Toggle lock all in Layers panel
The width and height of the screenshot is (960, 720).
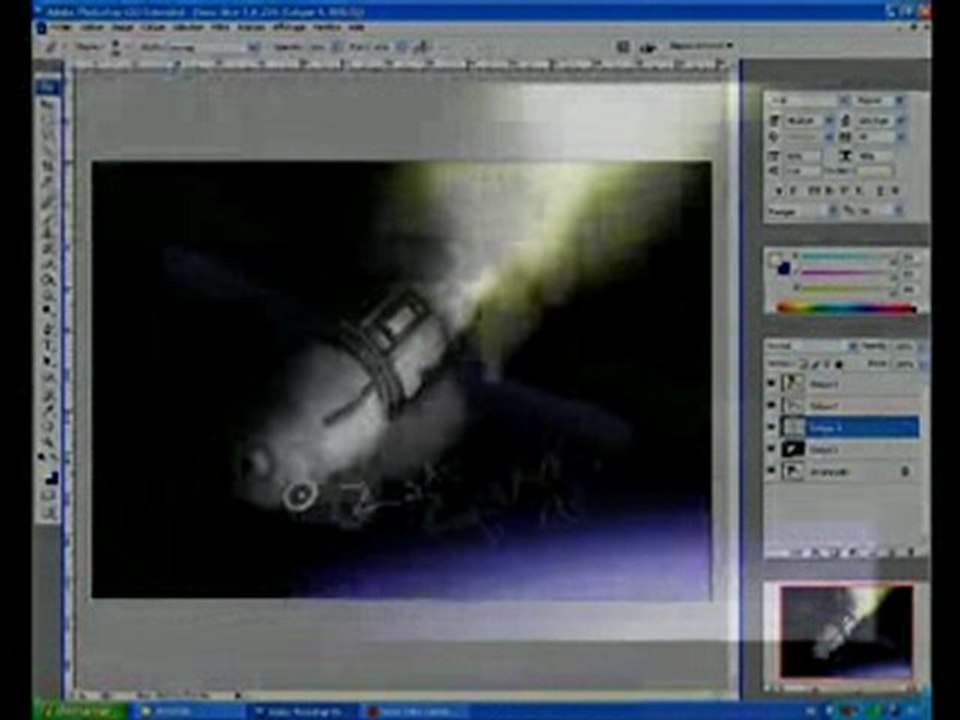point(839,364)
